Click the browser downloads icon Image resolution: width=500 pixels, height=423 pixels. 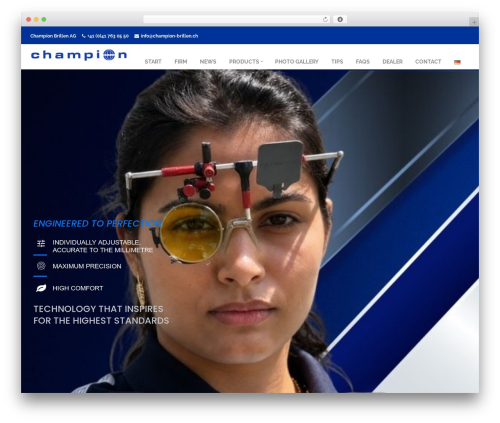(x=340, y=19)
